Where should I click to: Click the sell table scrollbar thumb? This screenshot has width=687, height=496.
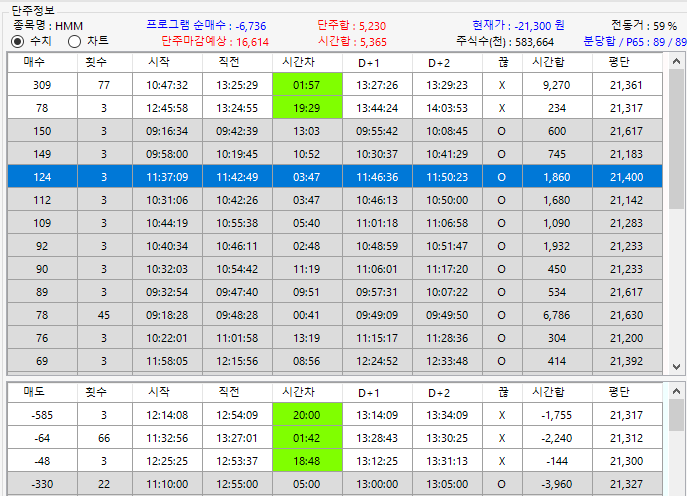(676, 415)
